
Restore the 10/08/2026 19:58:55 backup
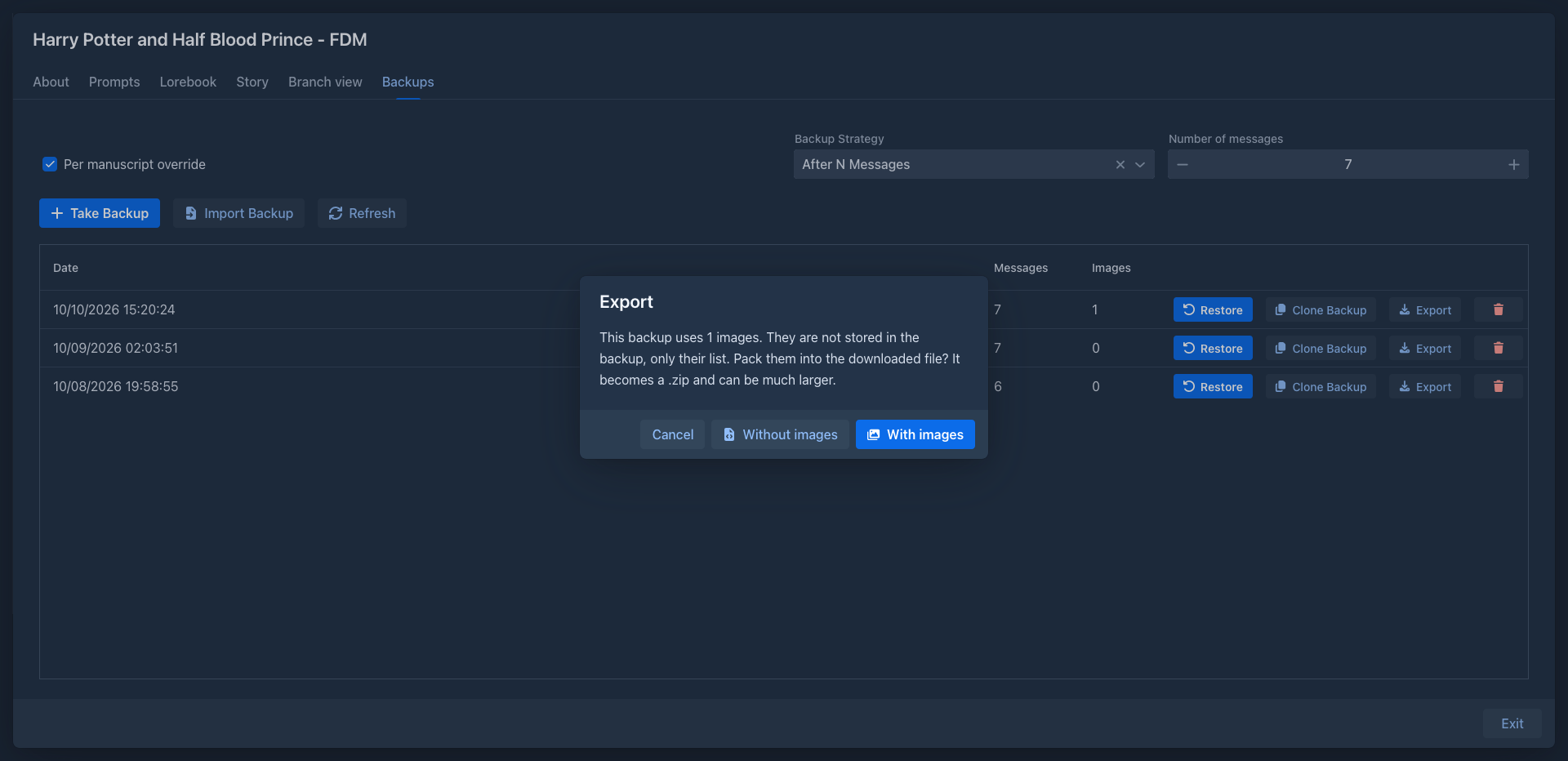[1213, 386]
